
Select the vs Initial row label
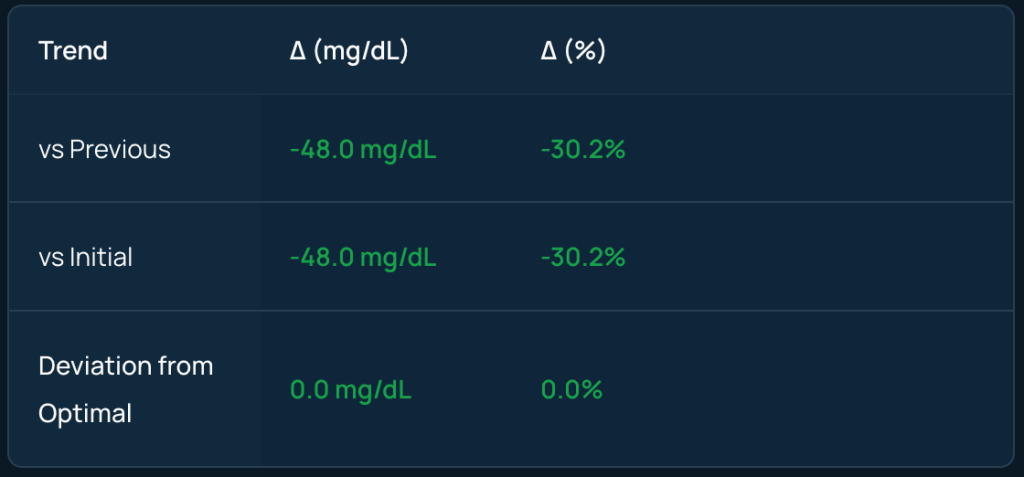point(86,257)
